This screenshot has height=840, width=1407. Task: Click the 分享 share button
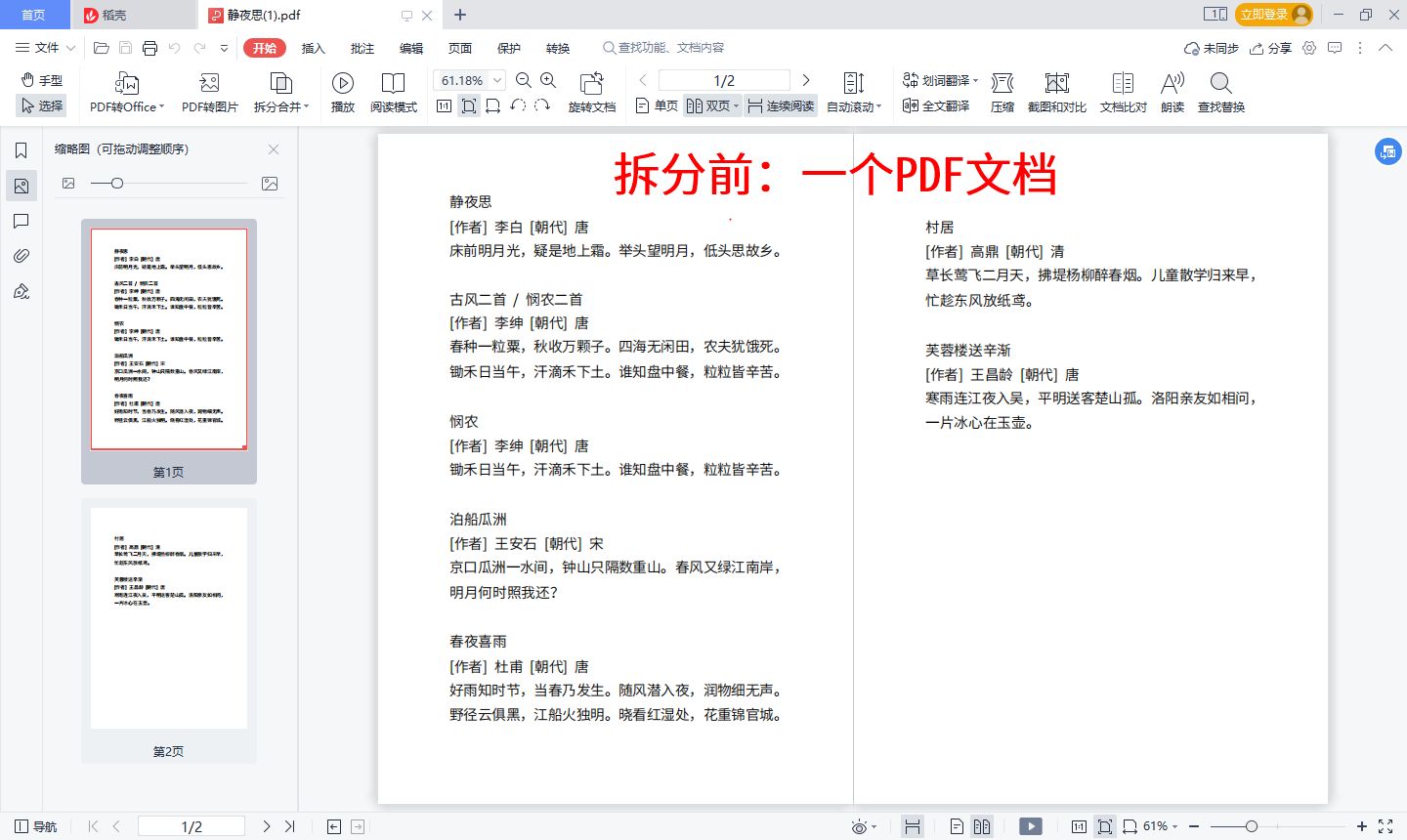(x=1271, y=48)
